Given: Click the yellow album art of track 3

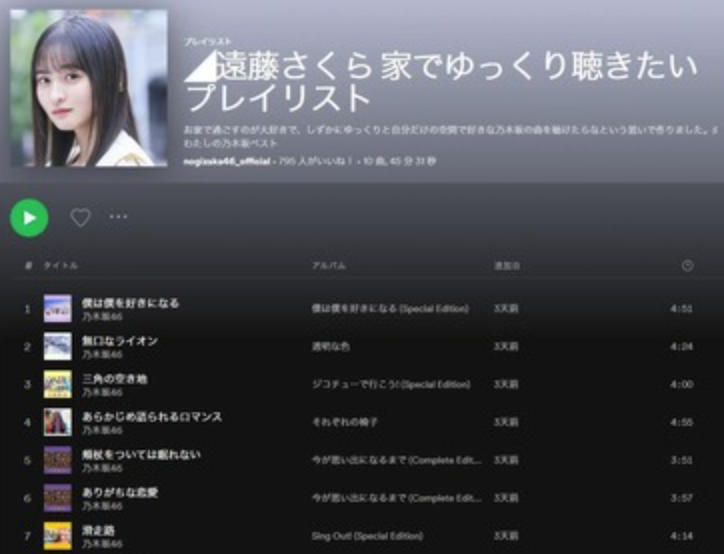Looking at the screenshot, I should pos(58,384).
